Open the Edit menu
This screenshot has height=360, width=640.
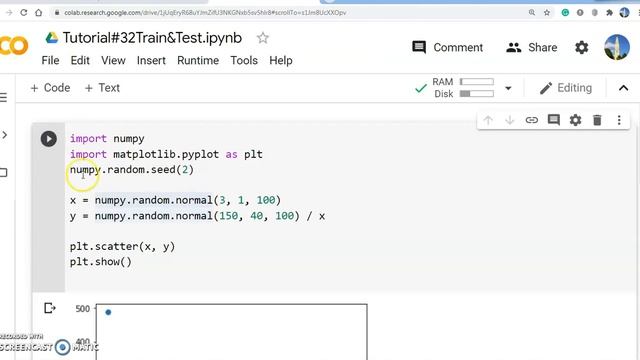(80, 60)
